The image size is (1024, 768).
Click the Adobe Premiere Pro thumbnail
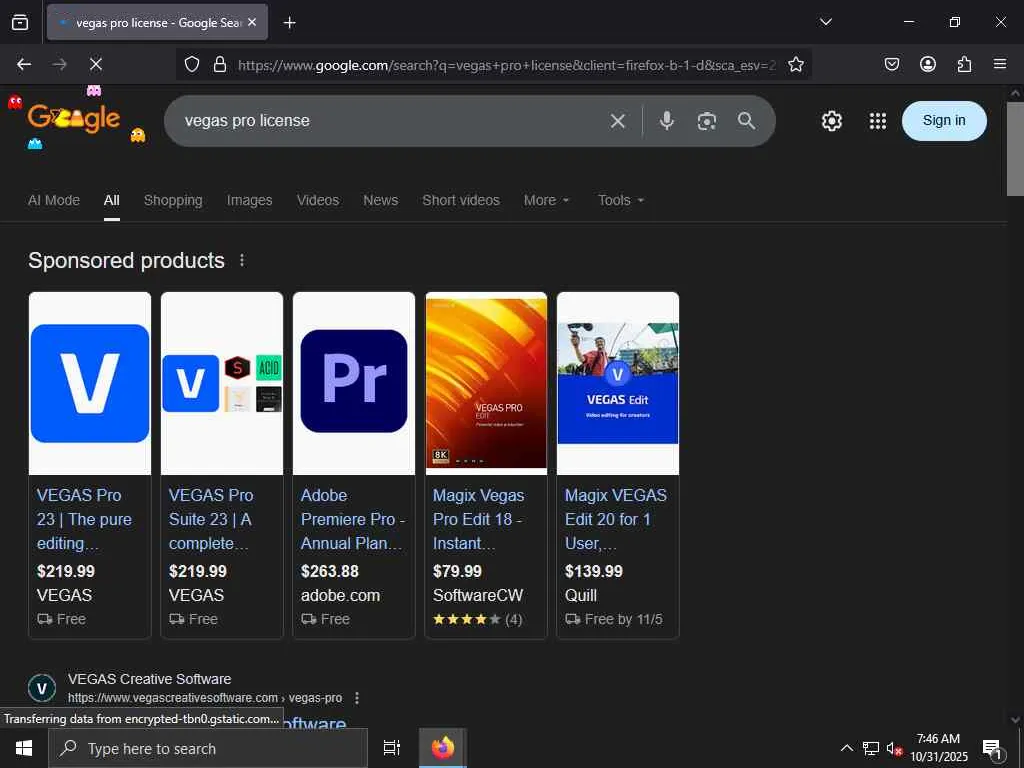[x=354, y=381]
